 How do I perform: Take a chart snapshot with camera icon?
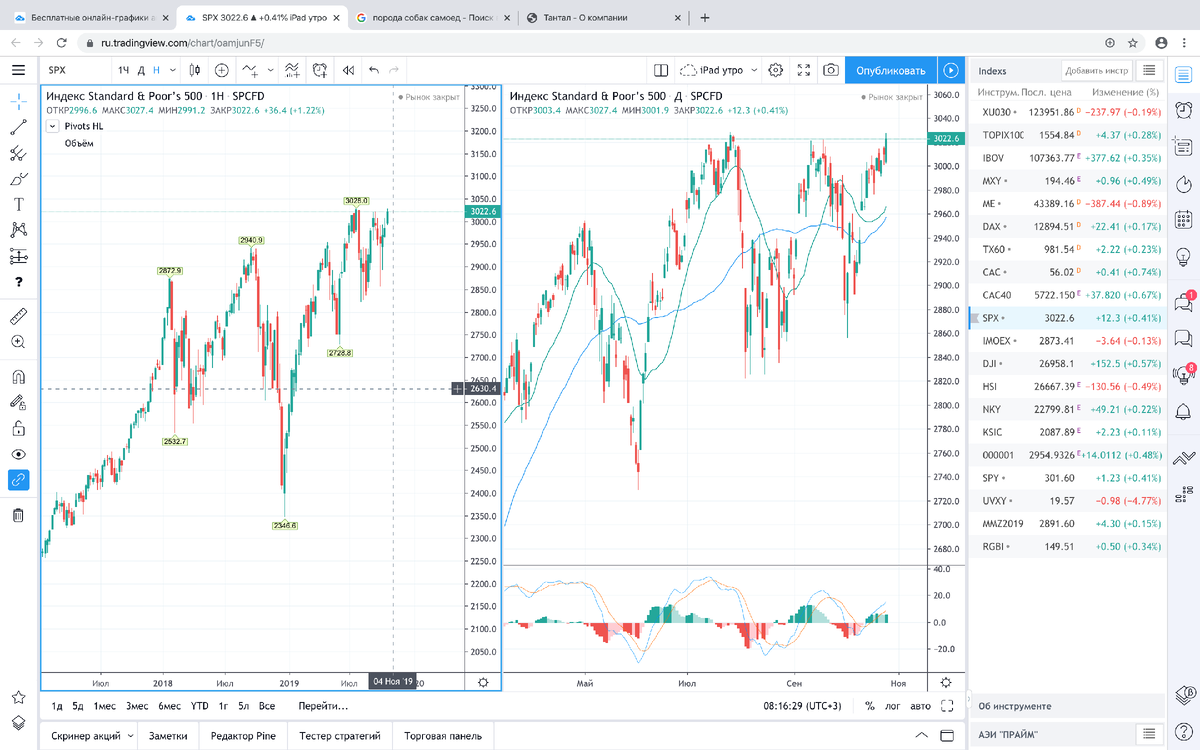[831, 70]
